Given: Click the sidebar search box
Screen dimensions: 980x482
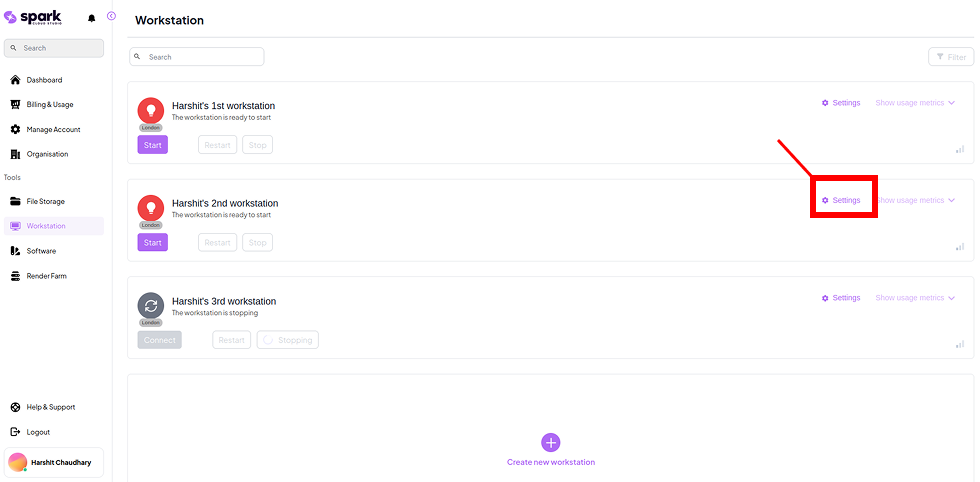Looking at the screenshot, I should (x=55, y=48).
